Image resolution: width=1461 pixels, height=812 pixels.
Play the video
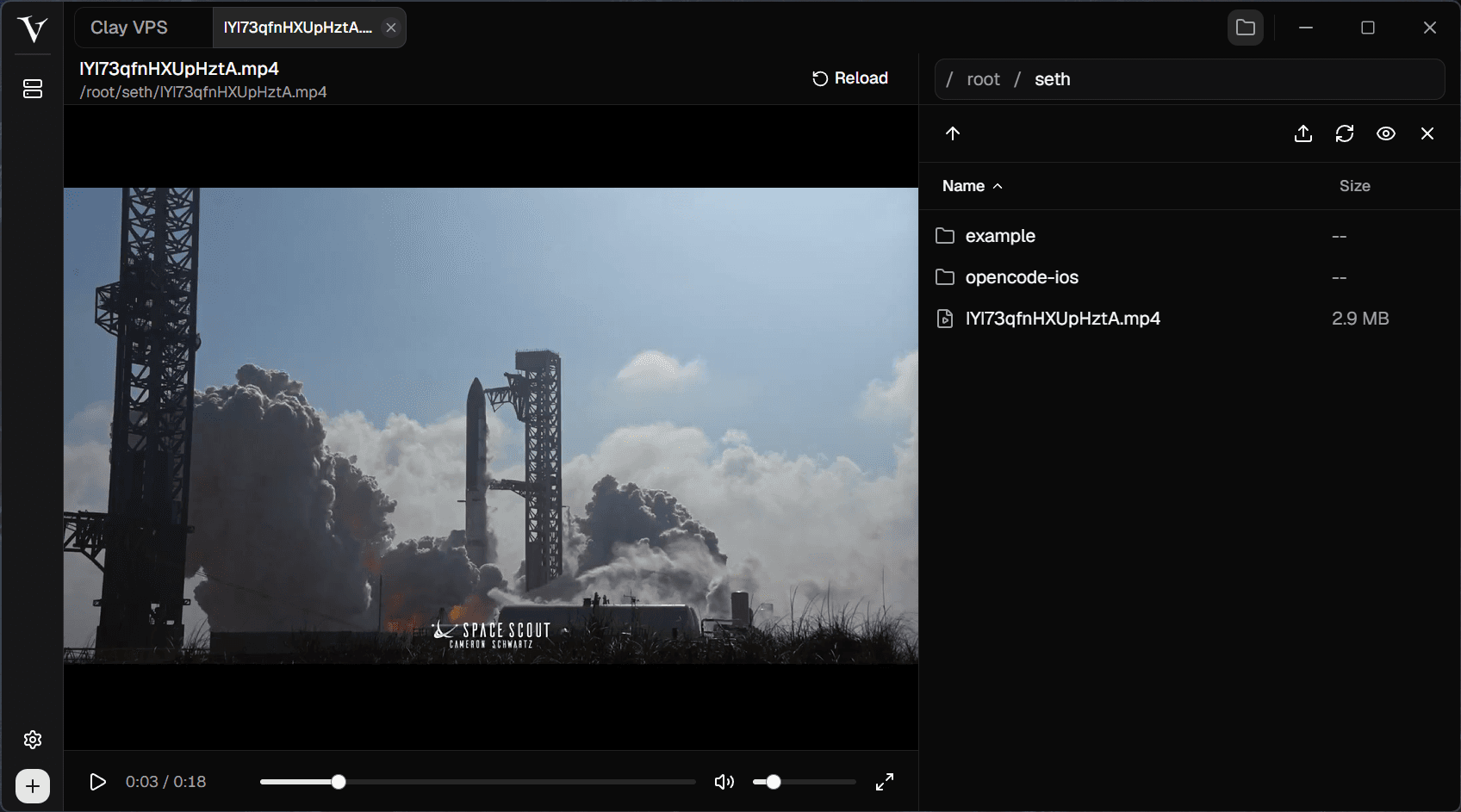[98, 782]
